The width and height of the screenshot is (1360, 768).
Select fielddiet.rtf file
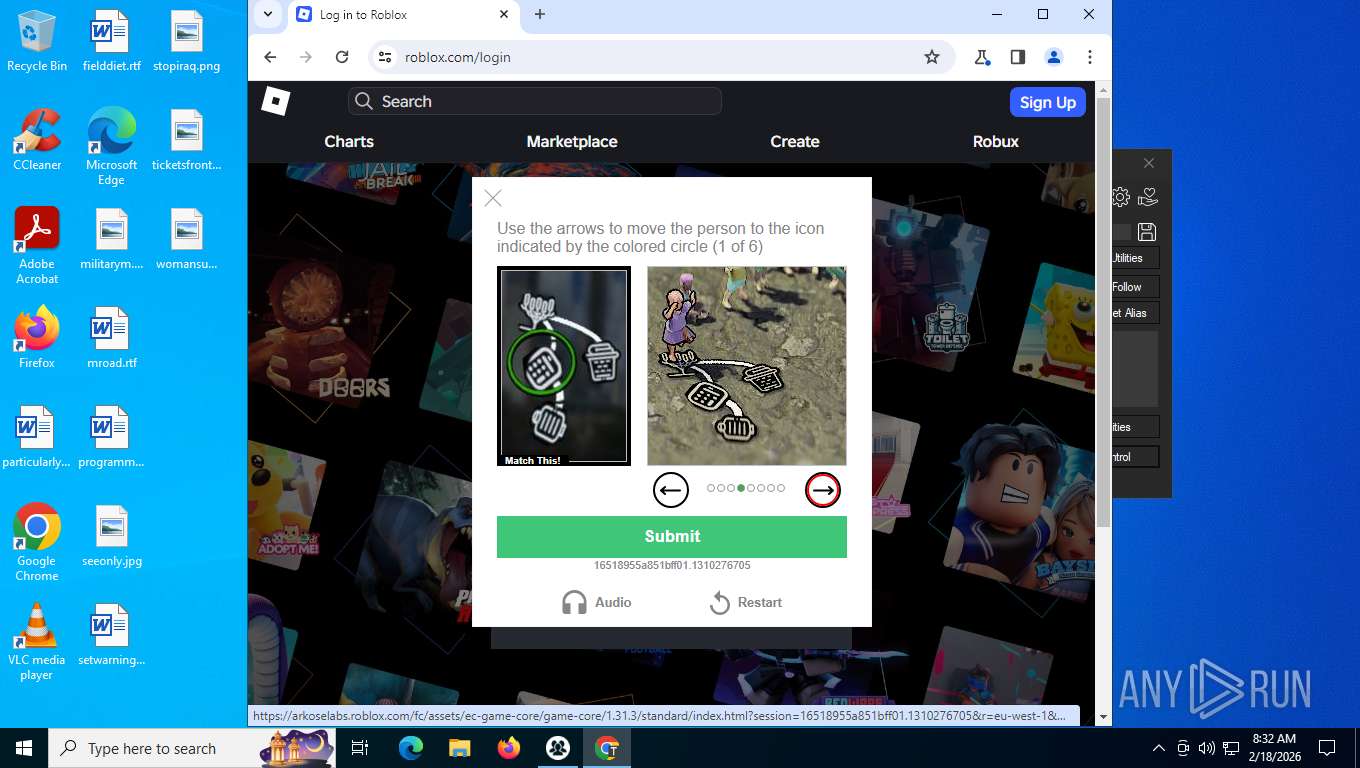click(111, 42)
